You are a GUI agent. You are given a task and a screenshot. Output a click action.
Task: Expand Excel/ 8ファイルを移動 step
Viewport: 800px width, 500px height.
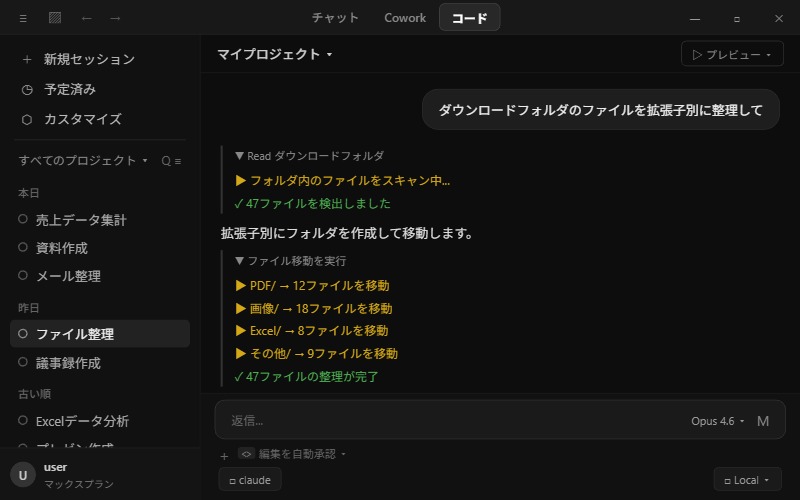[312, 331]
